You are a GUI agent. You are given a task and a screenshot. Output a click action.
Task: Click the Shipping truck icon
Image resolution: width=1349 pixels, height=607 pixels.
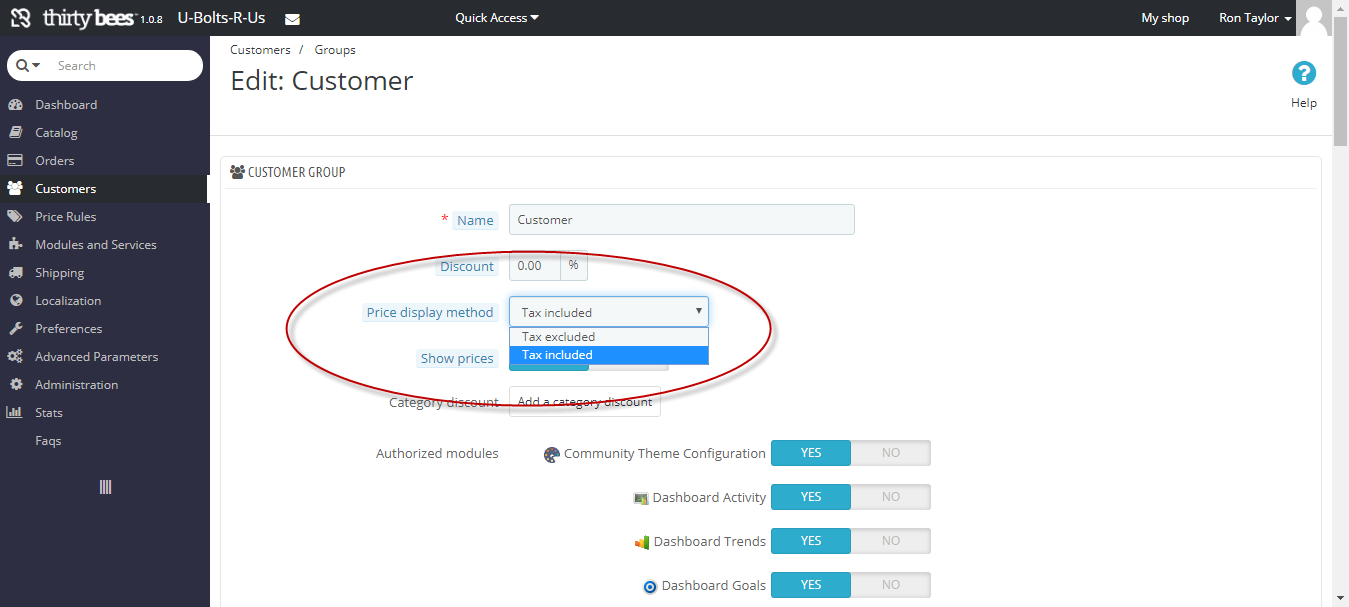(x=15, y=273)
